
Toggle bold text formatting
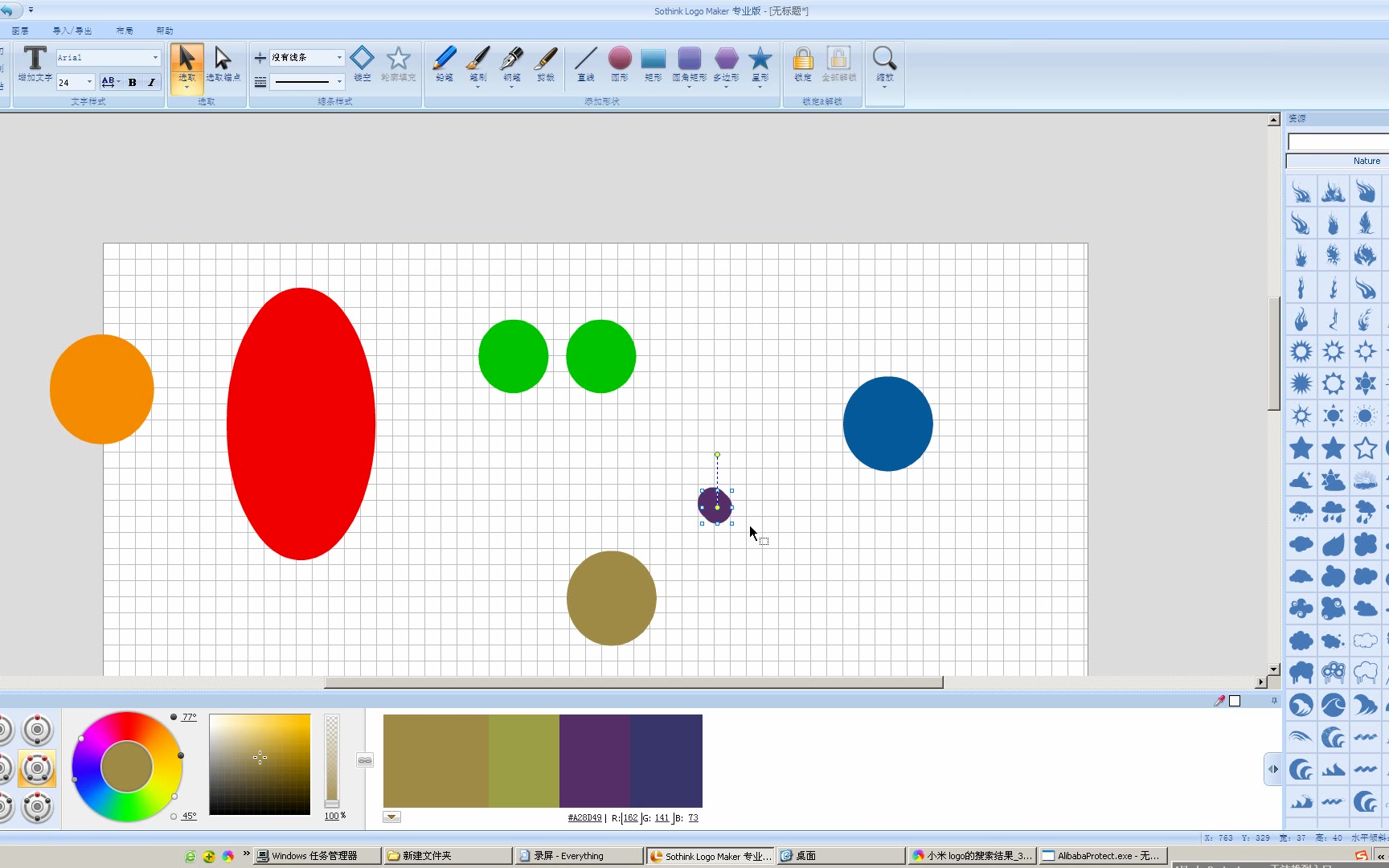tap(133, 82)
